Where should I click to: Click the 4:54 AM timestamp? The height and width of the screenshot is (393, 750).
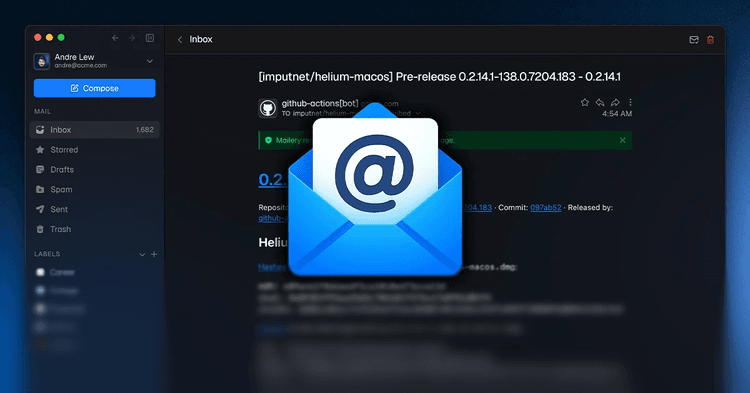(x=617, y=114)
